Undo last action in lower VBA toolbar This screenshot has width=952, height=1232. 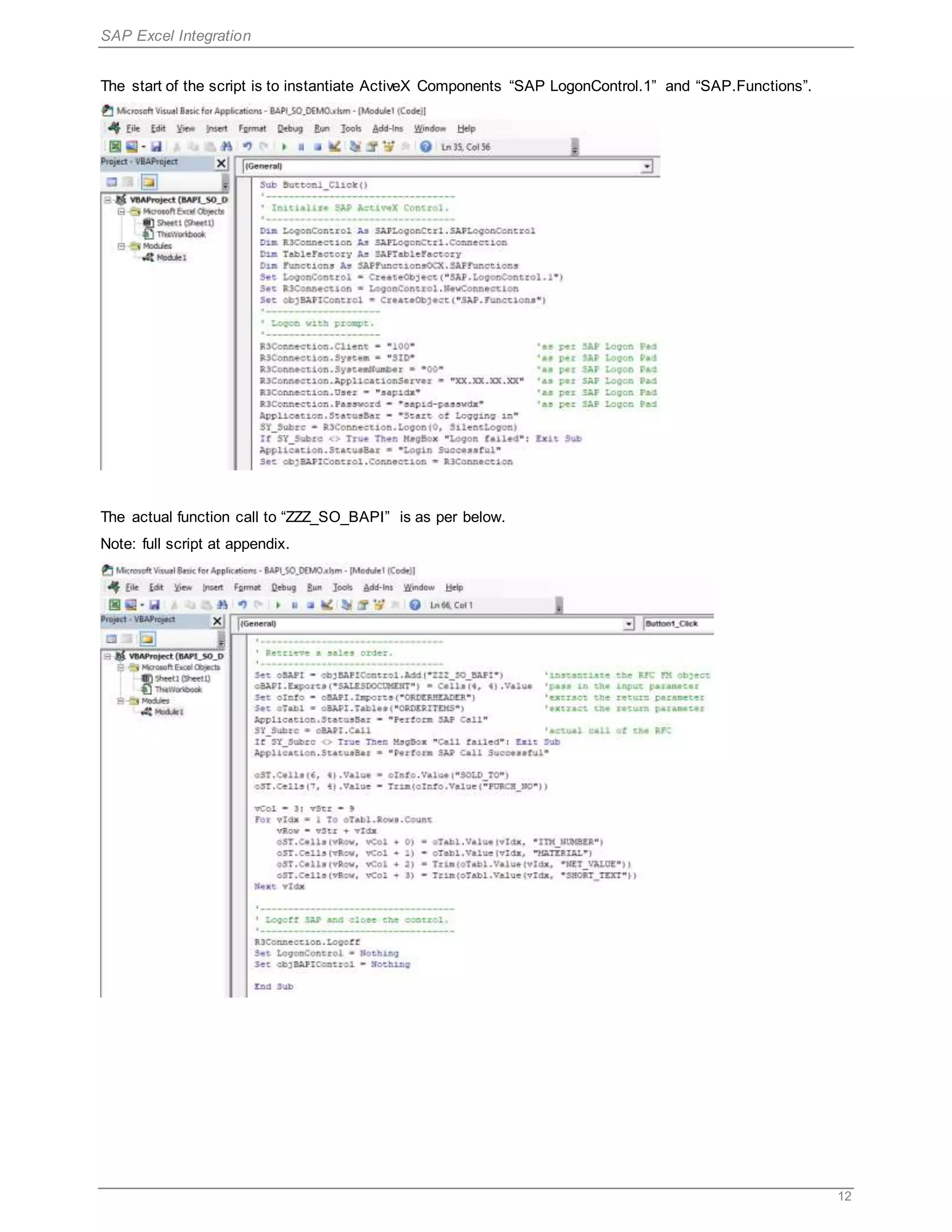click(243, 605)
